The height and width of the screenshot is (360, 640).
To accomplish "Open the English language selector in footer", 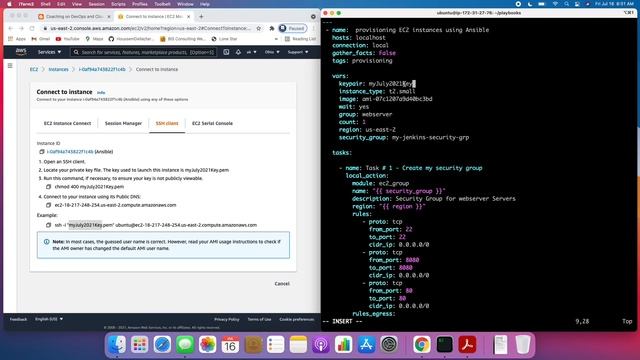I will click(49, 319).
